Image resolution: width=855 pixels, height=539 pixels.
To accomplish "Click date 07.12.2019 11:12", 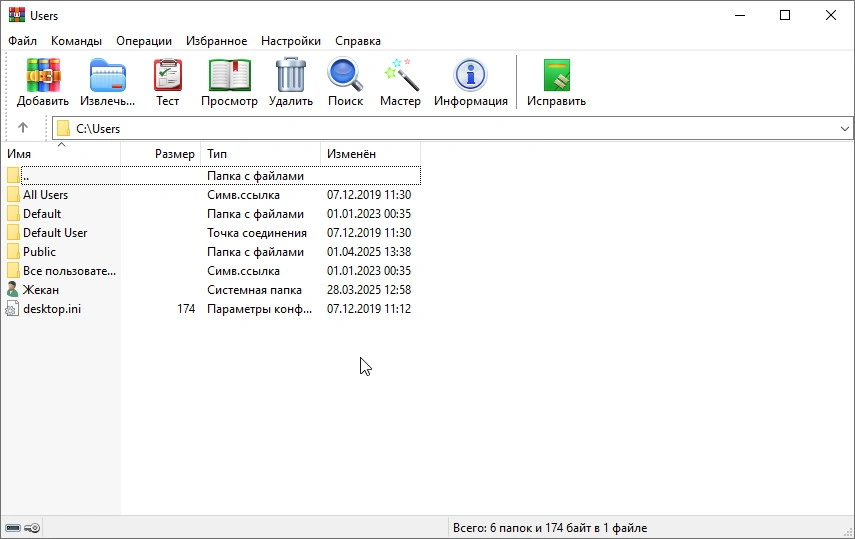I will 369,309.
